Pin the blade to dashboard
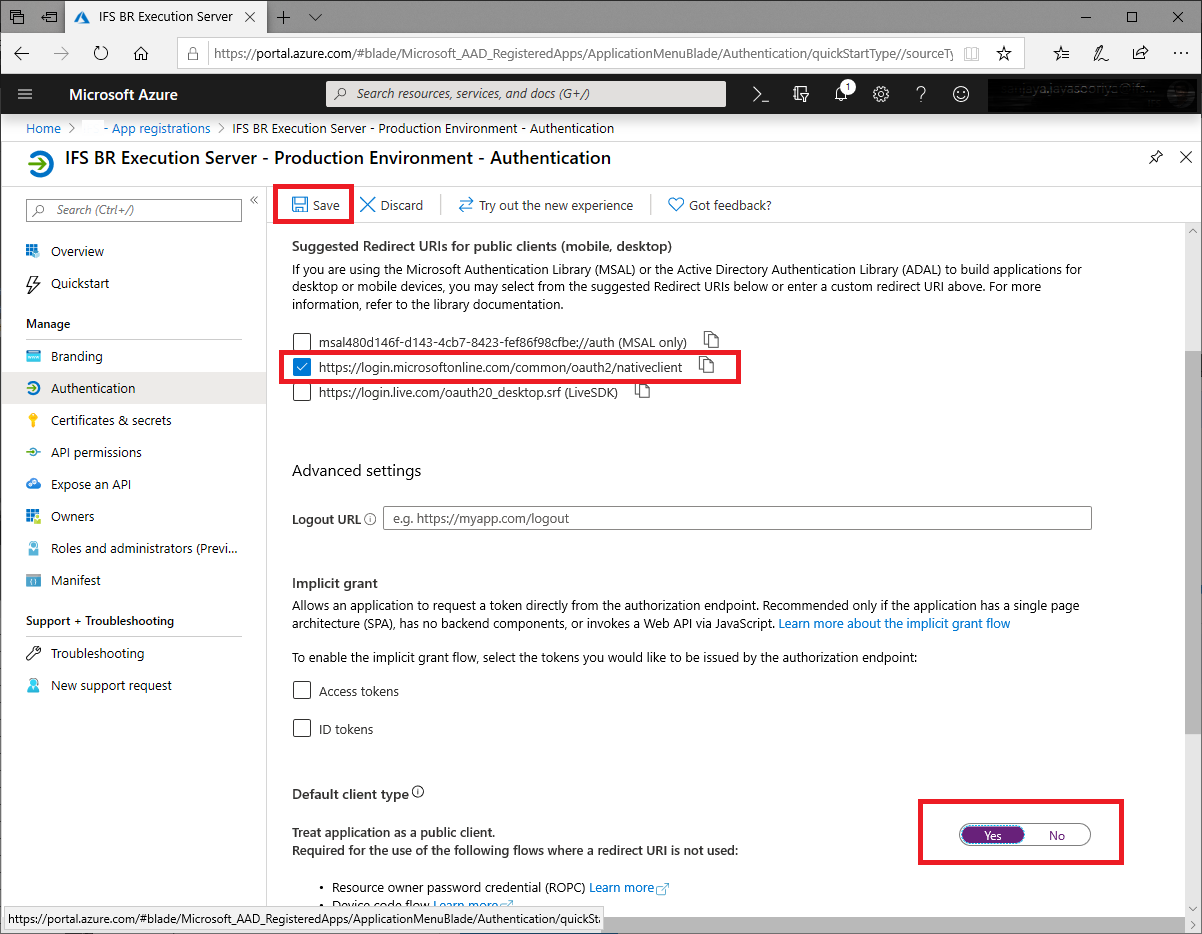The width and height of the screenshot is (1202, 934). point(1156,158)
